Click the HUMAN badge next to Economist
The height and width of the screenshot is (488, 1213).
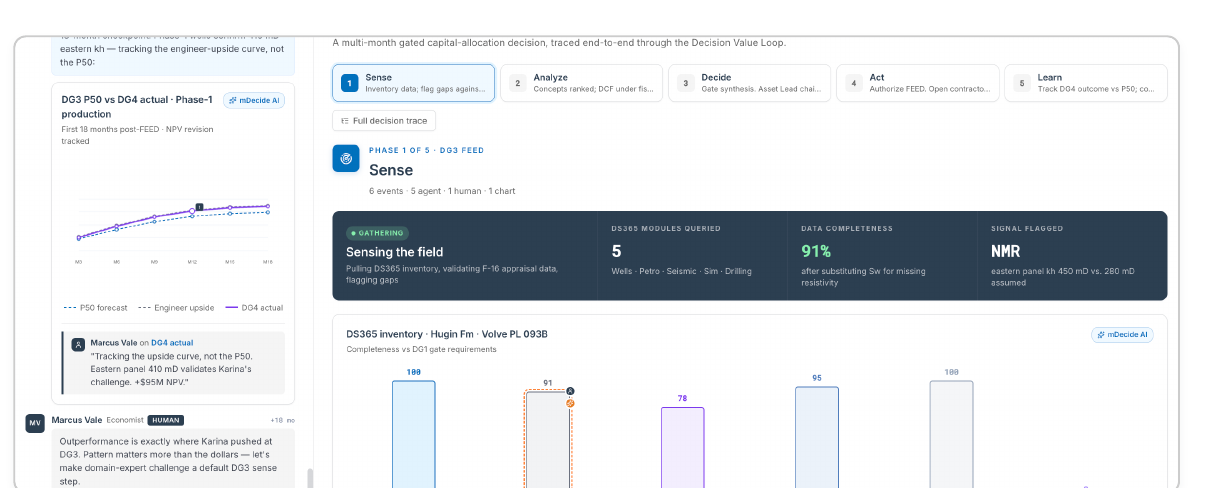166,420
